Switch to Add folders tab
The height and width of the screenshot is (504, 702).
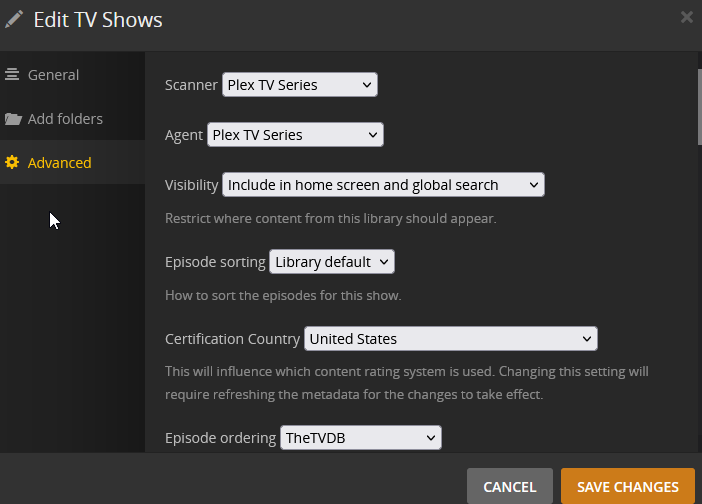72,119
